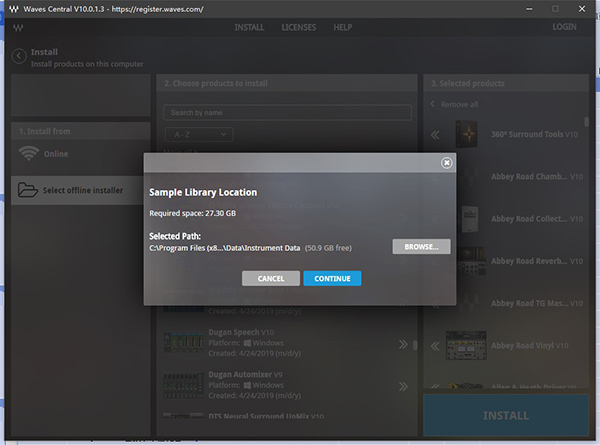Click 360° Surround Tools product thumbnail
Image resolution: width=600 pixels, height=445 pixels.
pos(467,134)
